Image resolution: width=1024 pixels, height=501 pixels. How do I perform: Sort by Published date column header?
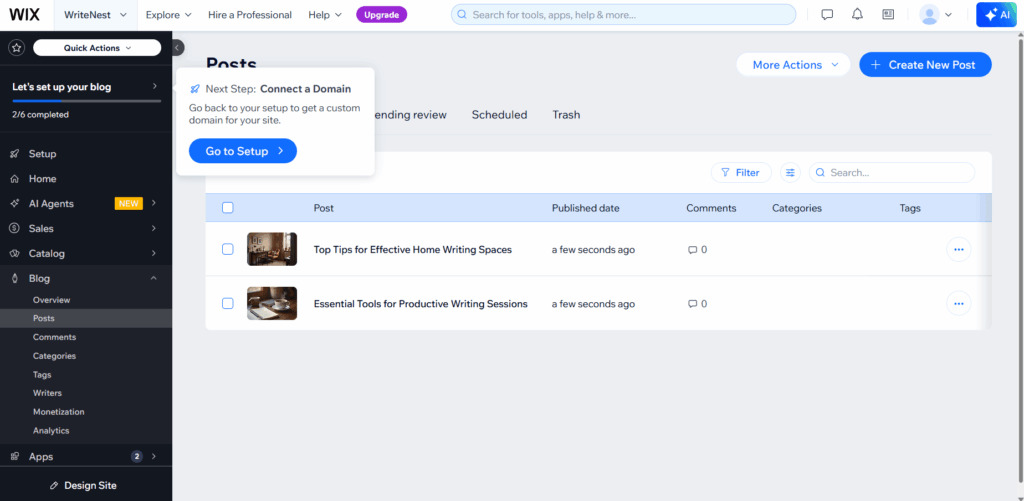586,208
